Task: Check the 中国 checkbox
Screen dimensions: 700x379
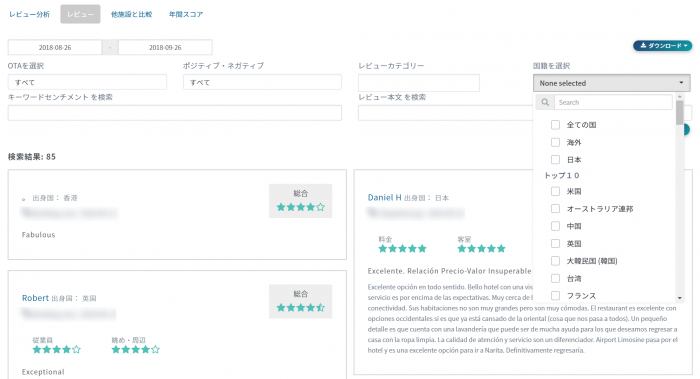Action: point(555,226)
